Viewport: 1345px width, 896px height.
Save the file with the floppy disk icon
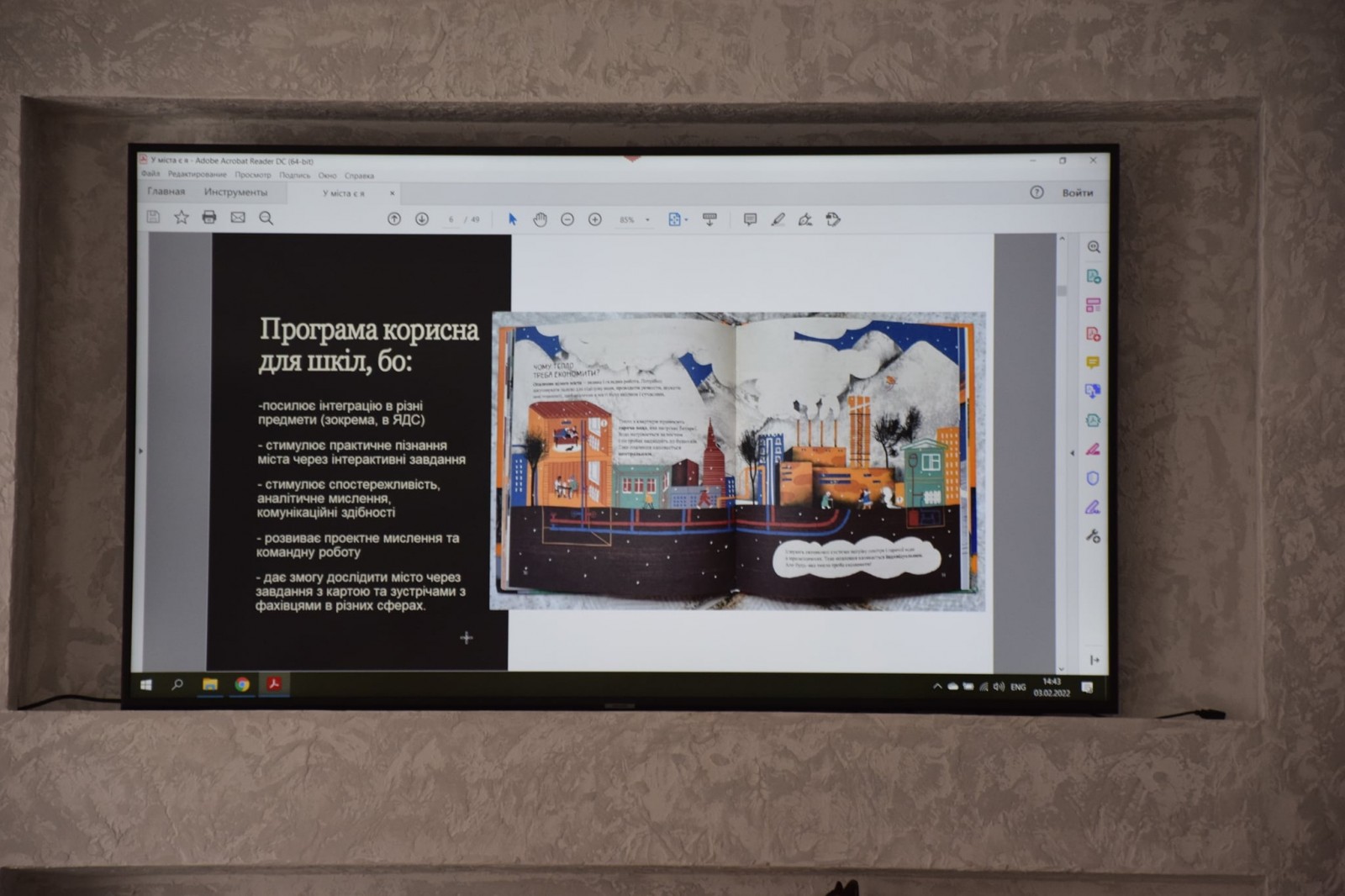pyautogui.click(x=153, y=217)
